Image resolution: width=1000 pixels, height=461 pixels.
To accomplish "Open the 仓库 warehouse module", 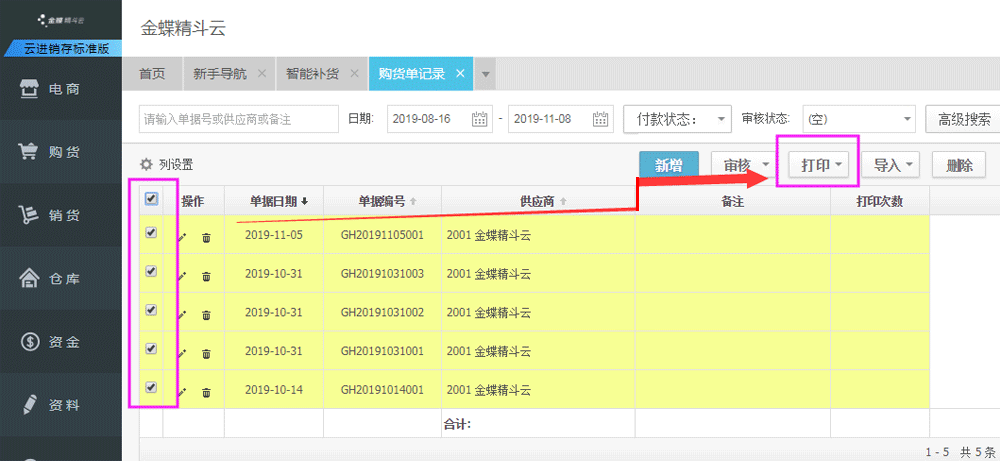I will [x=61, y=279].
